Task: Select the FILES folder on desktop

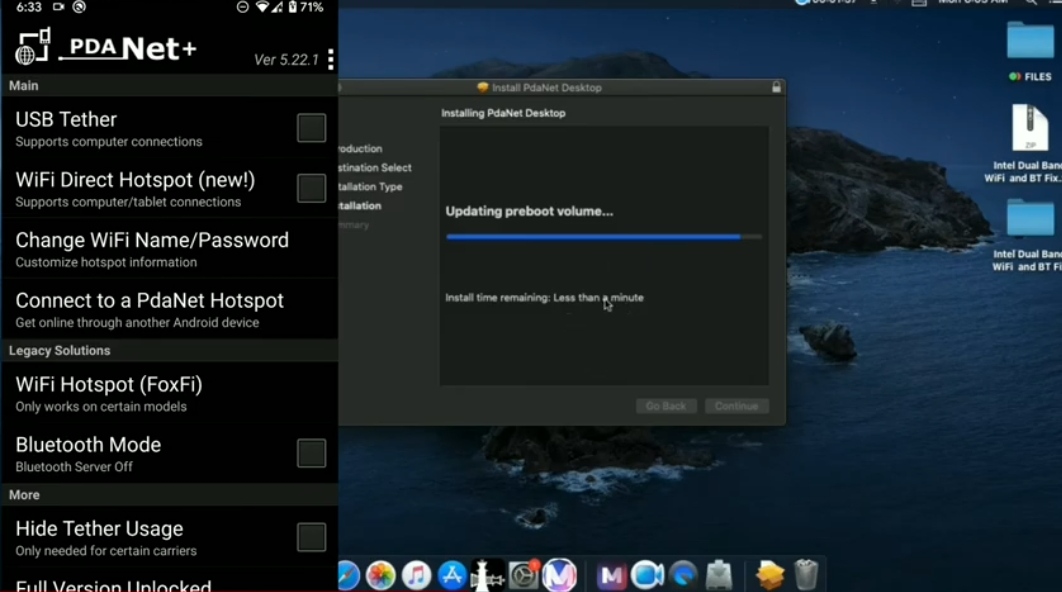Action: click(1029, 49)
